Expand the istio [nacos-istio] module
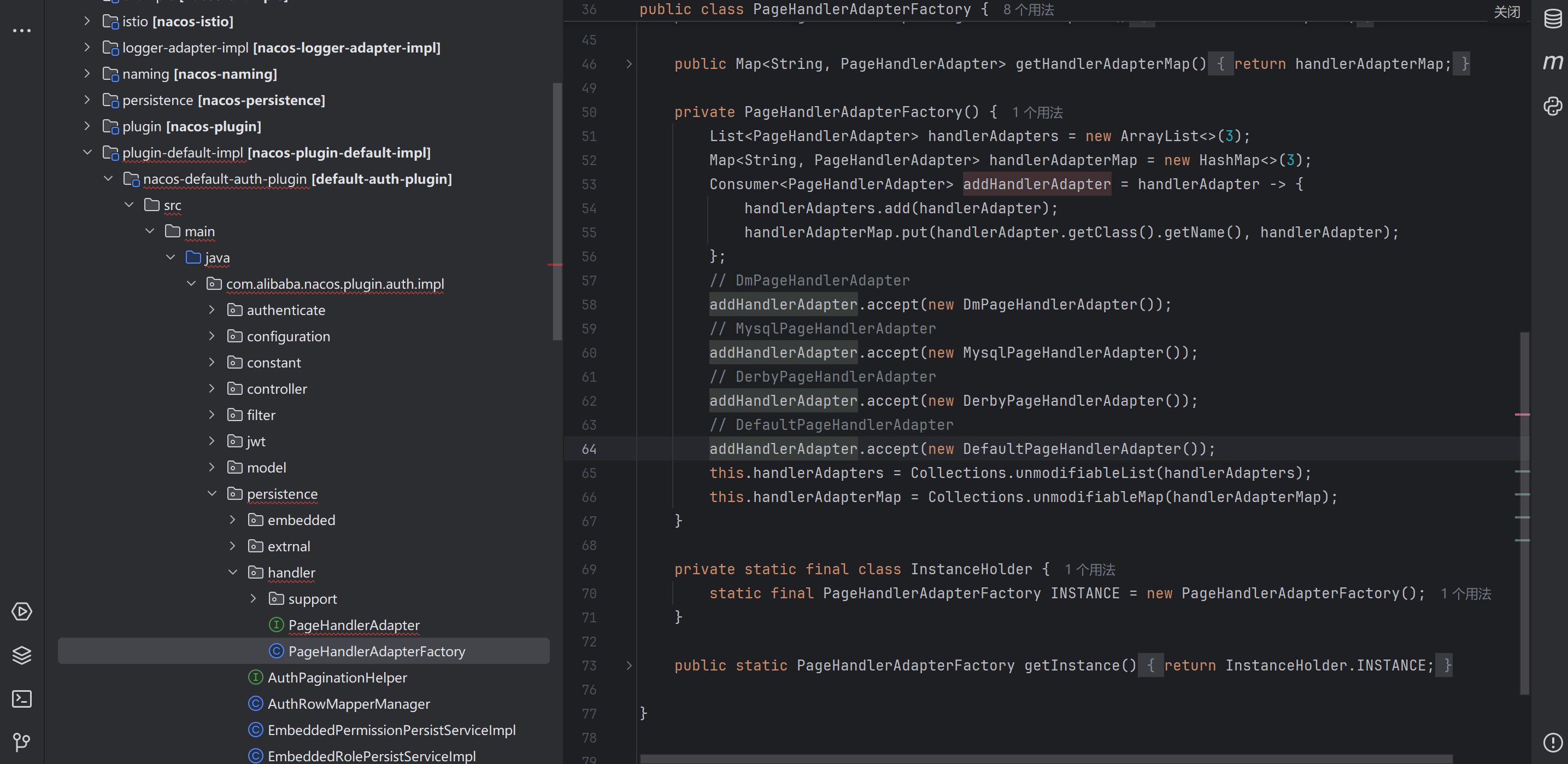1568x764 pixels. coord(87,21)
